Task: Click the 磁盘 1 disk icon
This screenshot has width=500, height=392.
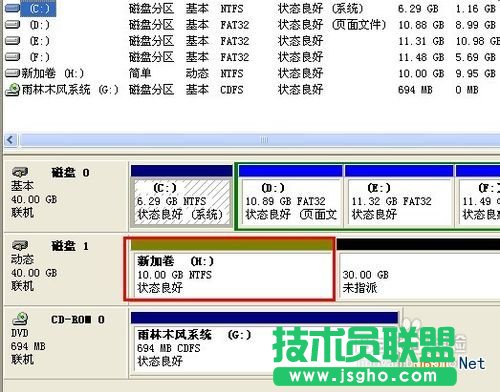Action: [x=20, y=246]
